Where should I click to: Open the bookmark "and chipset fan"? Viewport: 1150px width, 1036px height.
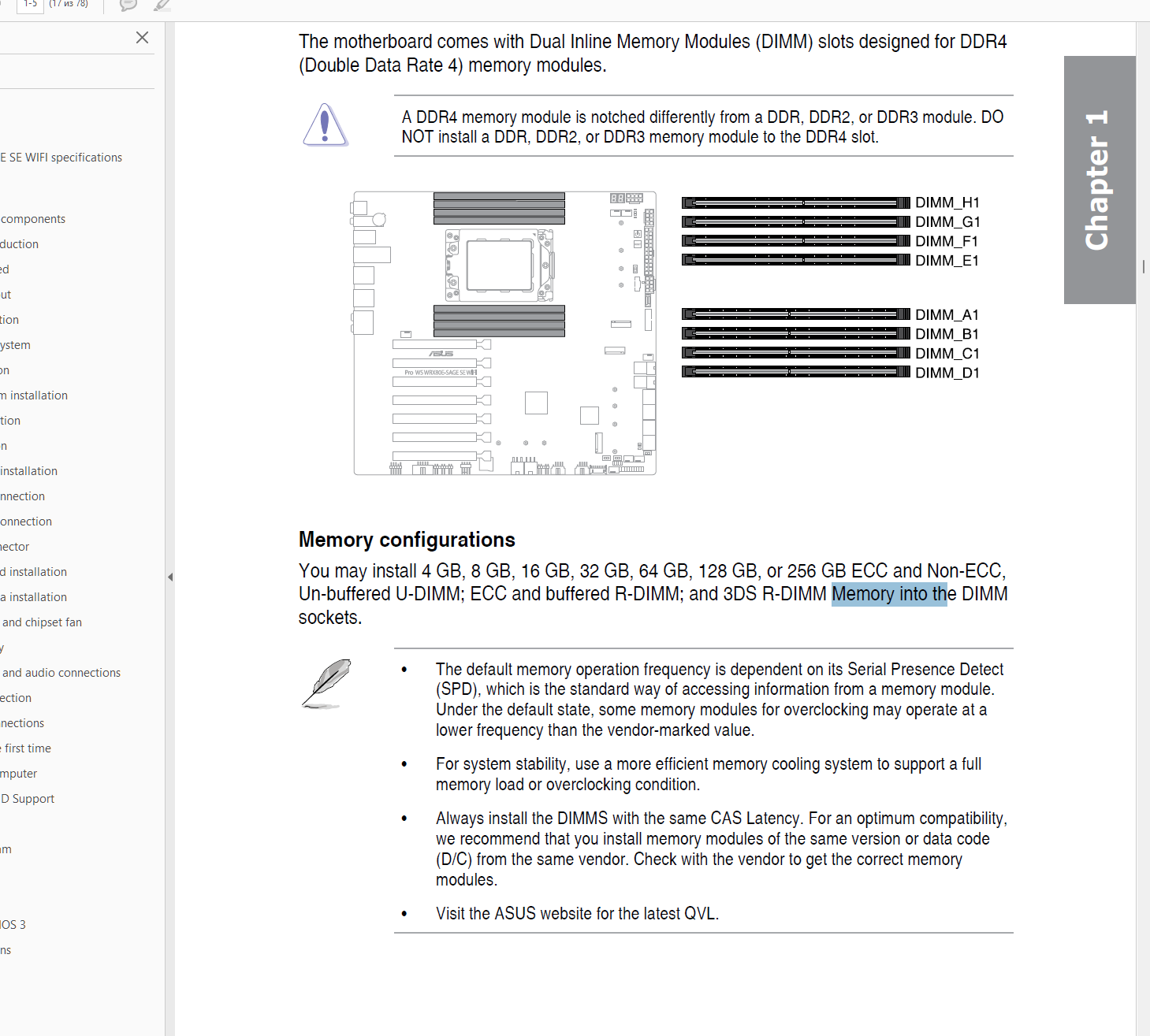coord(42,622)
